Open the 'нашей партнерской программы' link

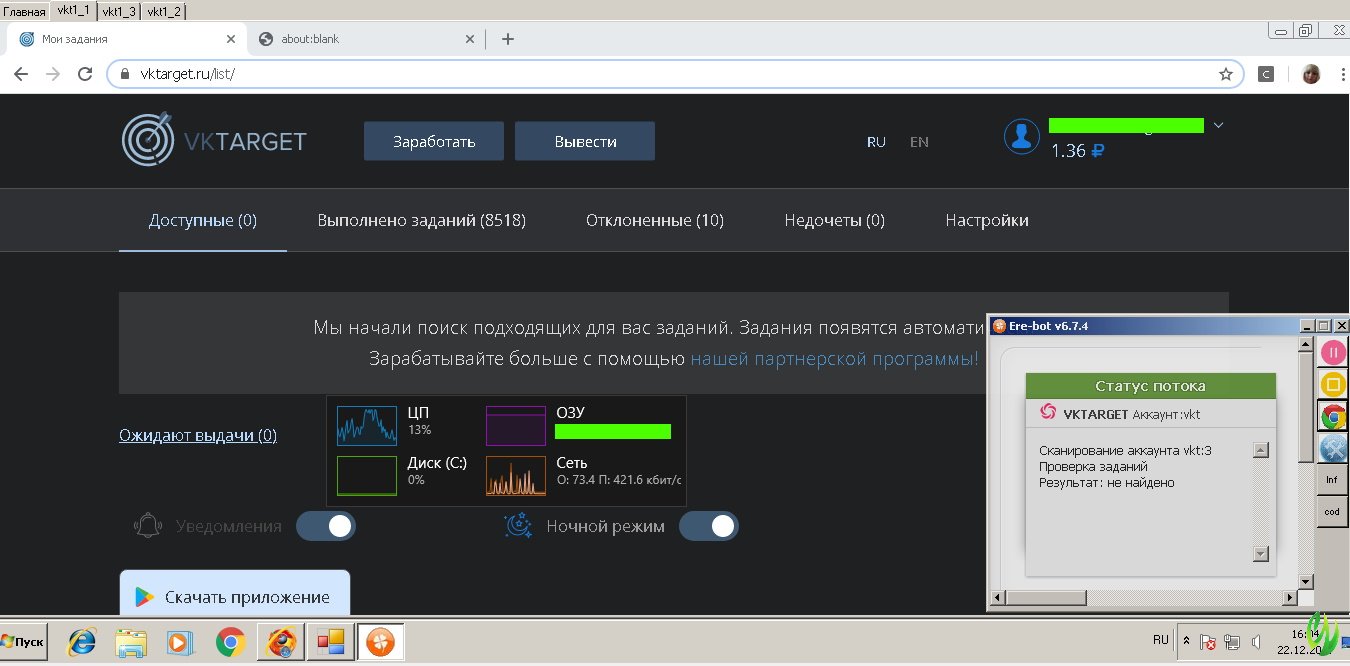coord(834,359)
